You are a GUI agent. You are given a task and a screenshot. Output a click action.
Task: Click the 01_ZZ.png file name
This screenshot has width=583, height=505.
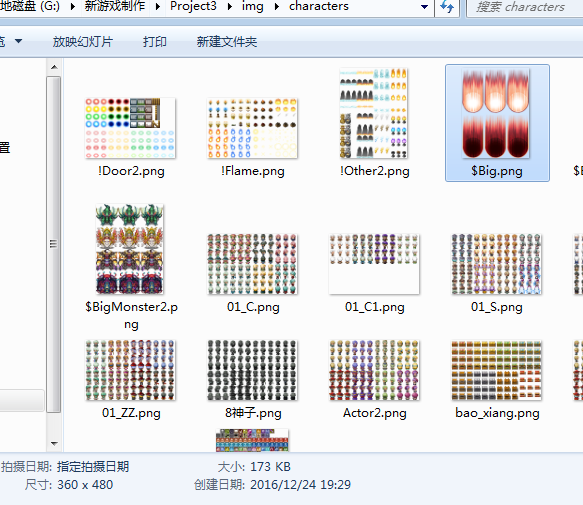(131, 413)
